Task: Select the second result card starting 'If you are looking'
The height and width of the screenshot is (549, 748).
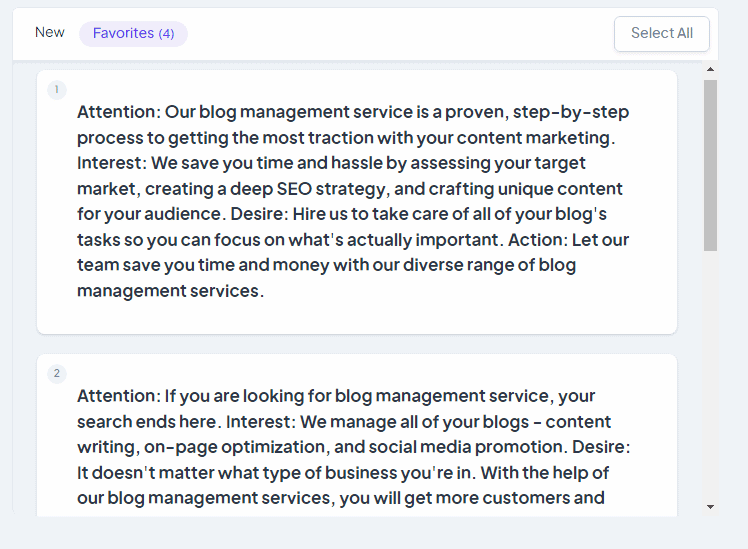Action: [x=357, y=435]
